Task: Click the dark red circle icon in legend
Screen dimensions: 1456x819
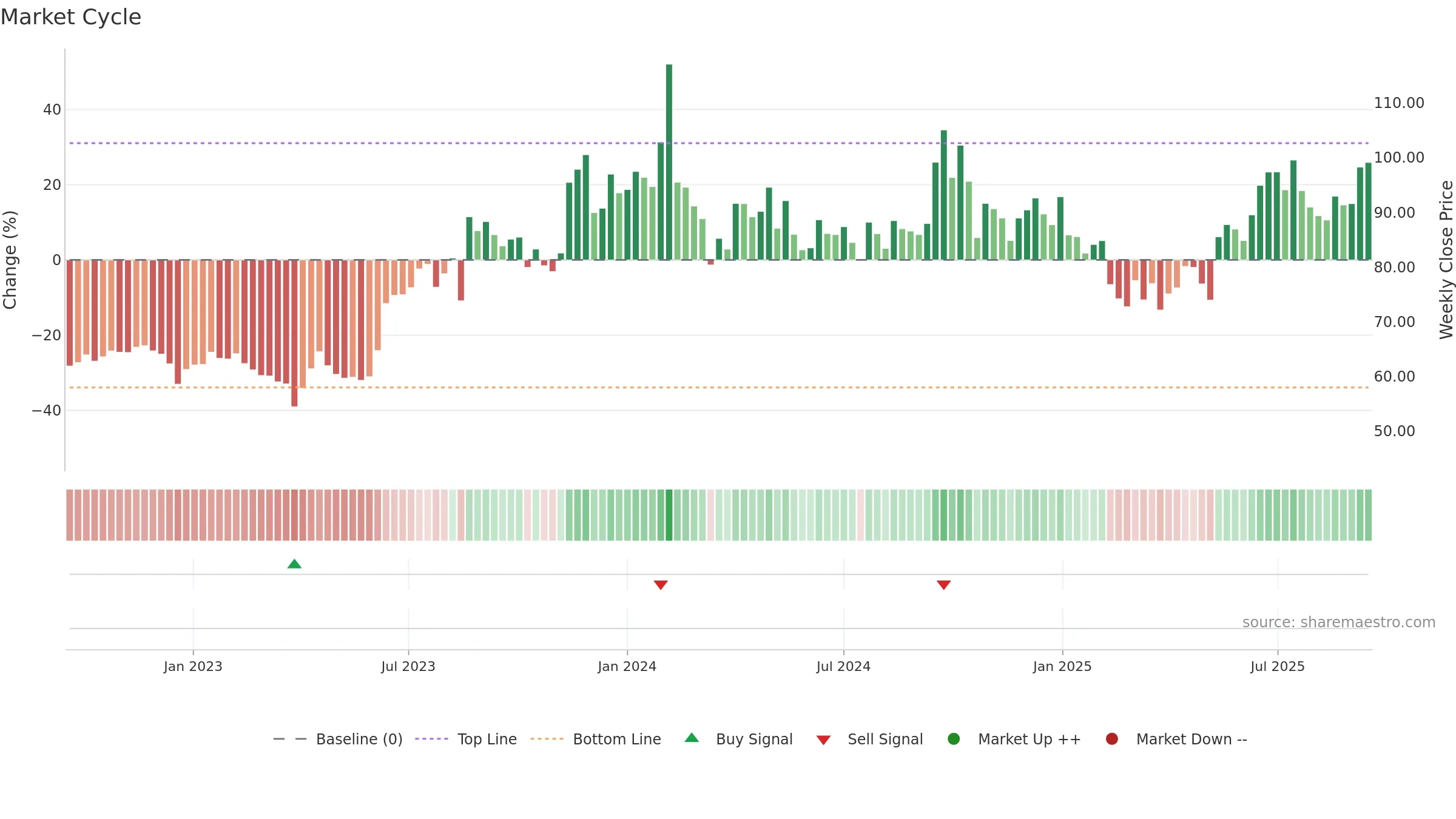Action: [1112, 739]
